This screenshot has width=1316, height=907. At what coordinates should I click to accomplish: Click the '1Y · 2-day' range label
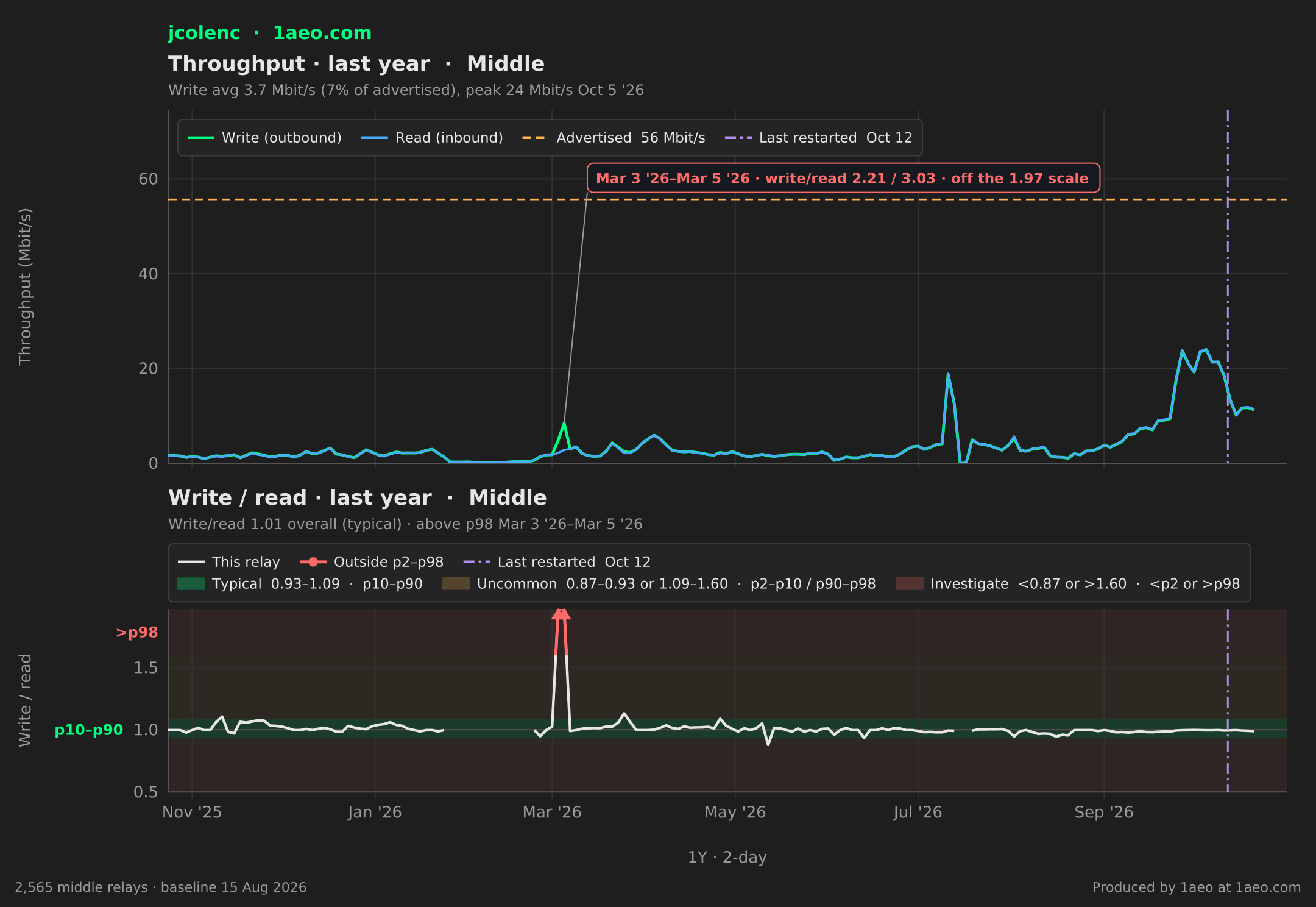(727, 858)
